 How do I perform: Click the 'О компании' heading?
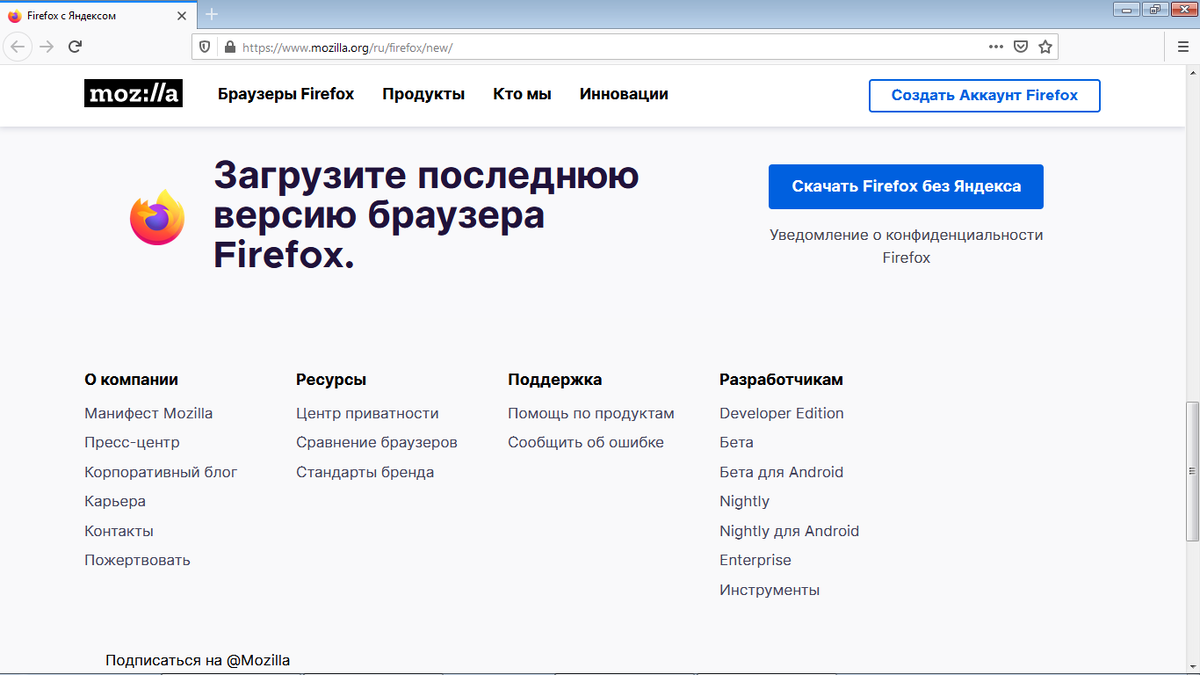[131, 380]
